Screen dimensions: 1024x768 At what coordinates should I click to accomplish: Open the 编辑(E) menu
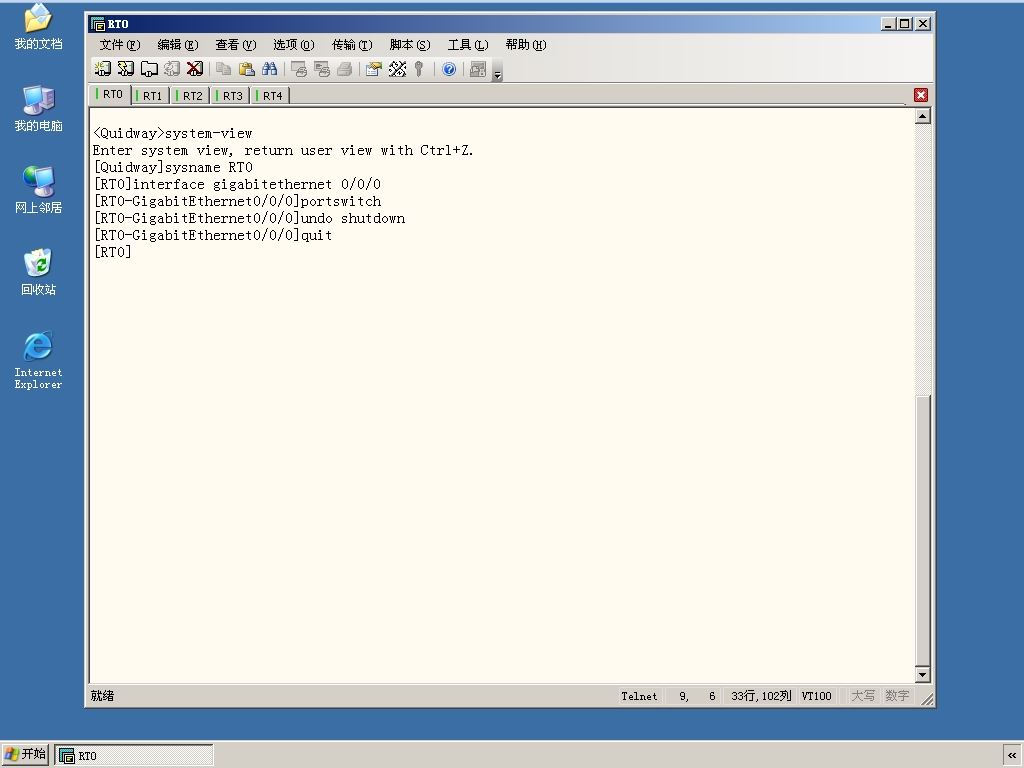coord(178,44)
